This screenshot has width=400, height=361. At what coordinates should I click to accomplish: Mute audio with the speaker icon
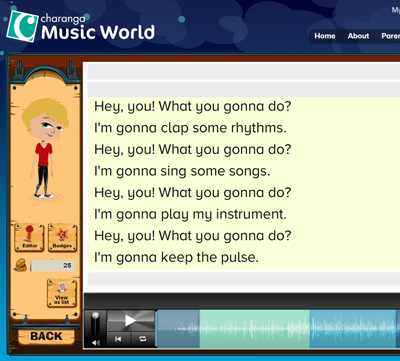(x=96, y=342)
